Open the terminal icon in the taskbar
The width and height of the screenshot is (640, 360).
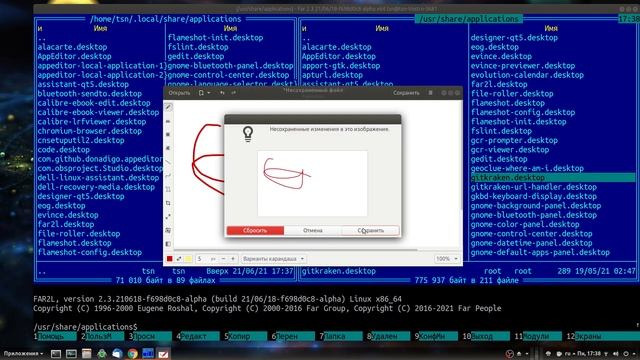coord(56,353)
